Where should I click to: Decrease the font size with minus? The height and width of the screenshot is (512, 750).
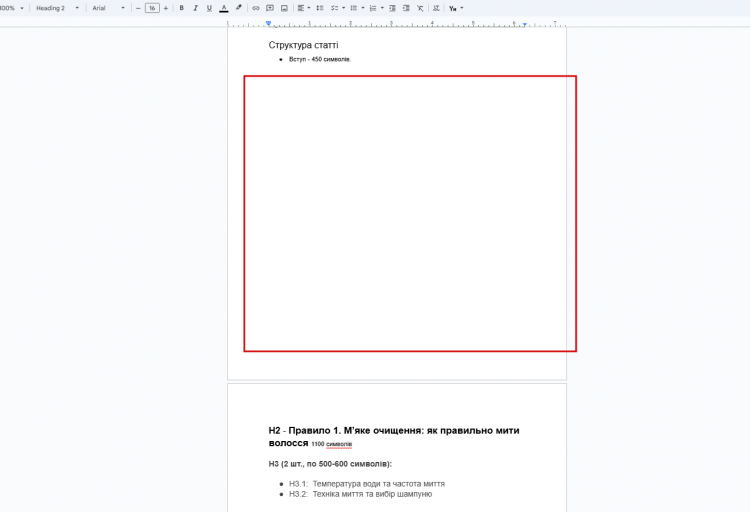click(138, 8)
